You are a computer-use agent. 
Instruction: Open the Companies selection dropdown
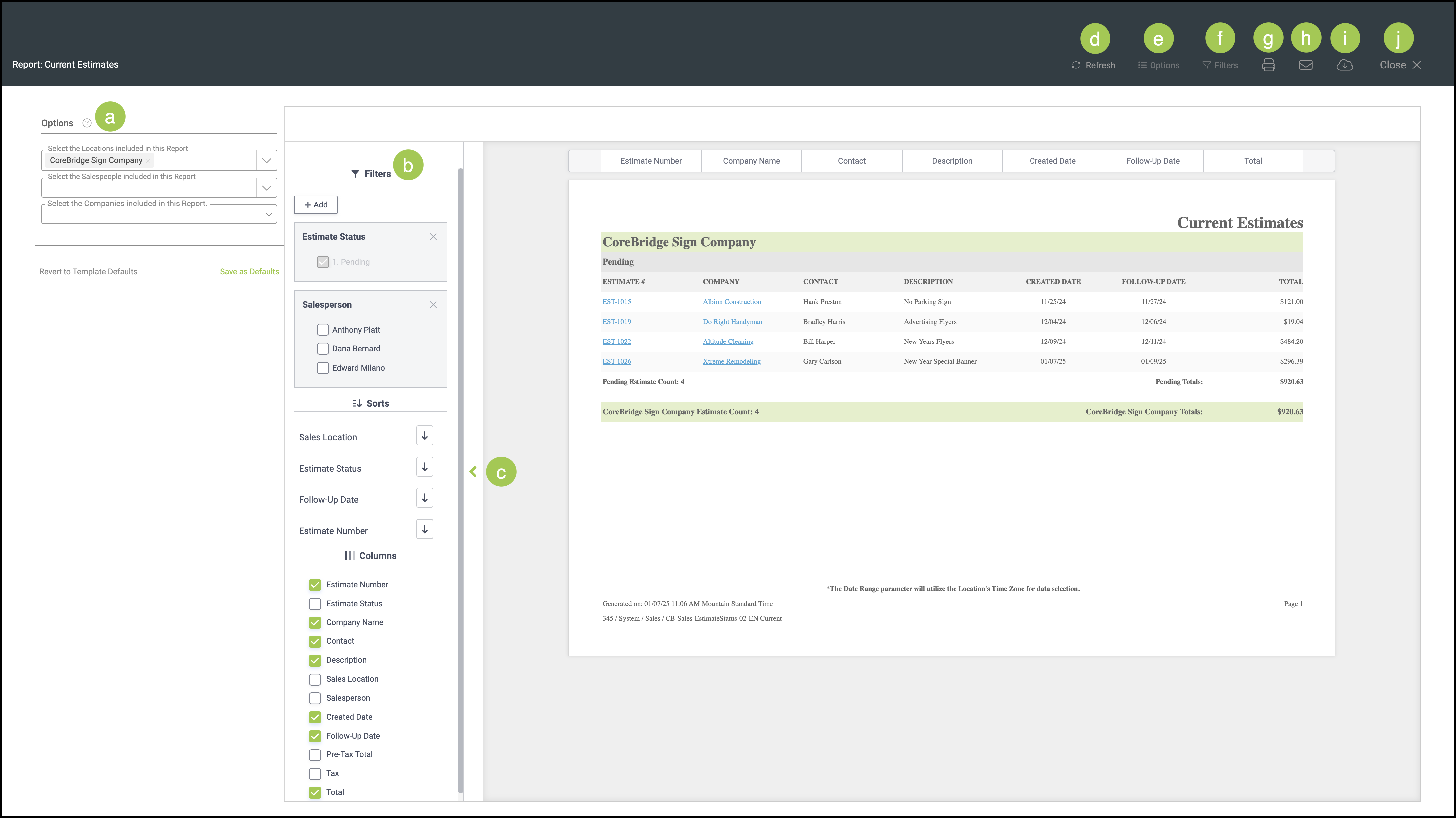(x=269, y=214)
